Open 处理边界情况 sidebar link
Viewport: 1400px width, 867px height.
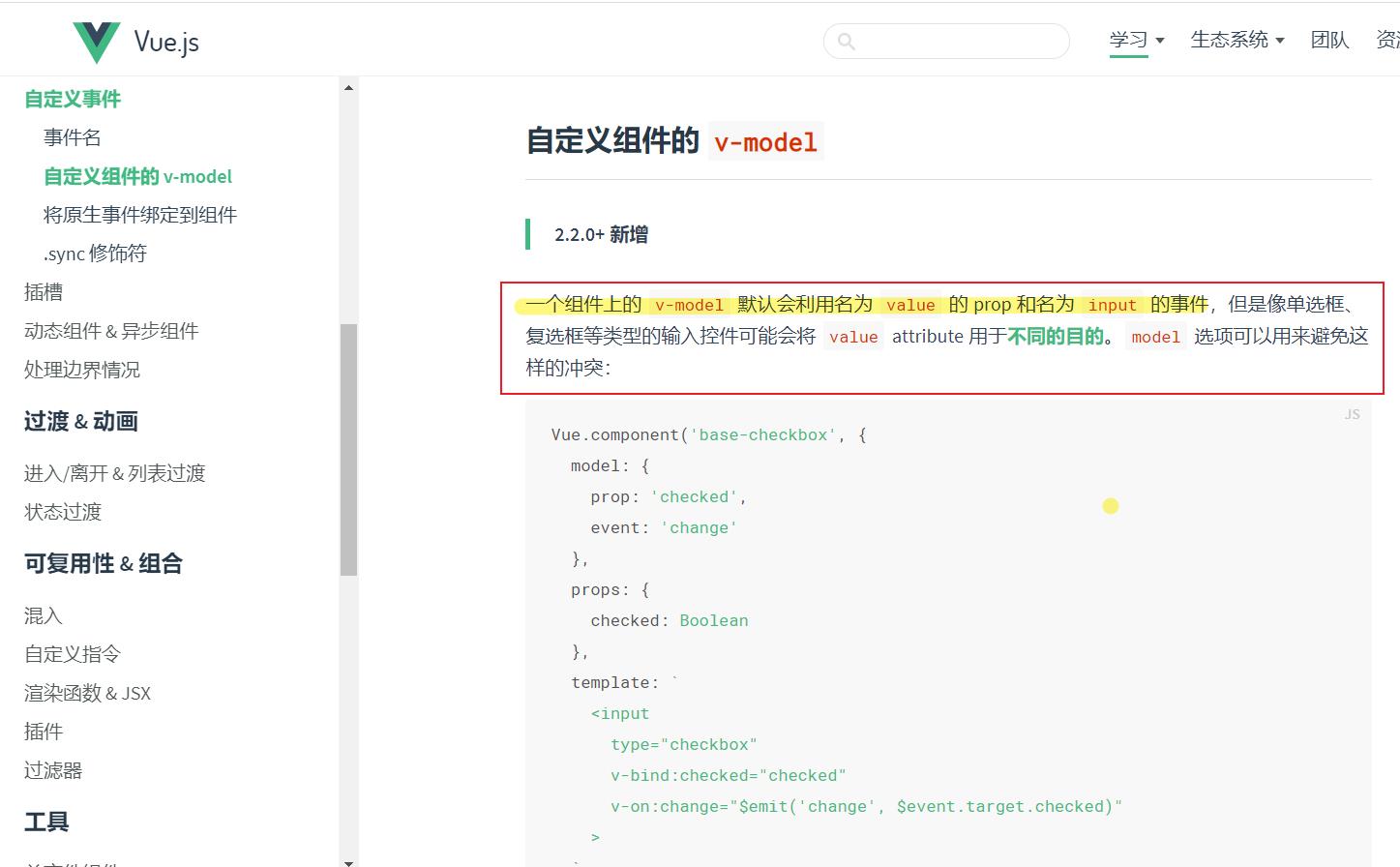click(x=82, y=370)
